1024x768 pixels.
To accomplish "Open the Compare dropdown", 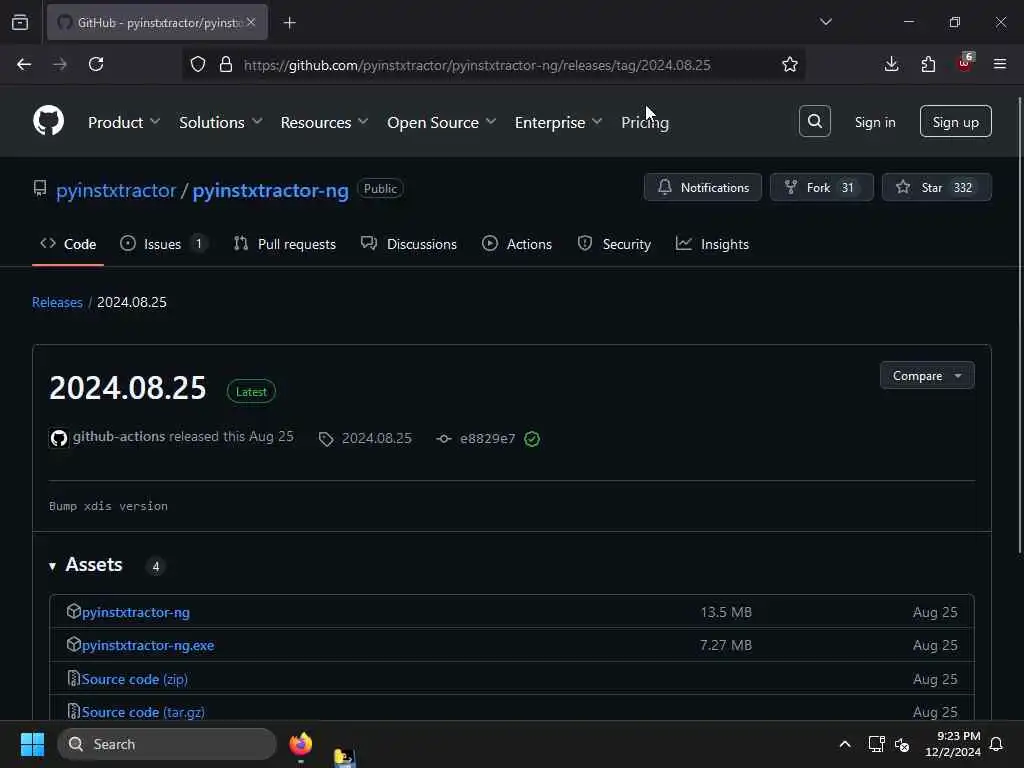I will [x=927, y=376].
